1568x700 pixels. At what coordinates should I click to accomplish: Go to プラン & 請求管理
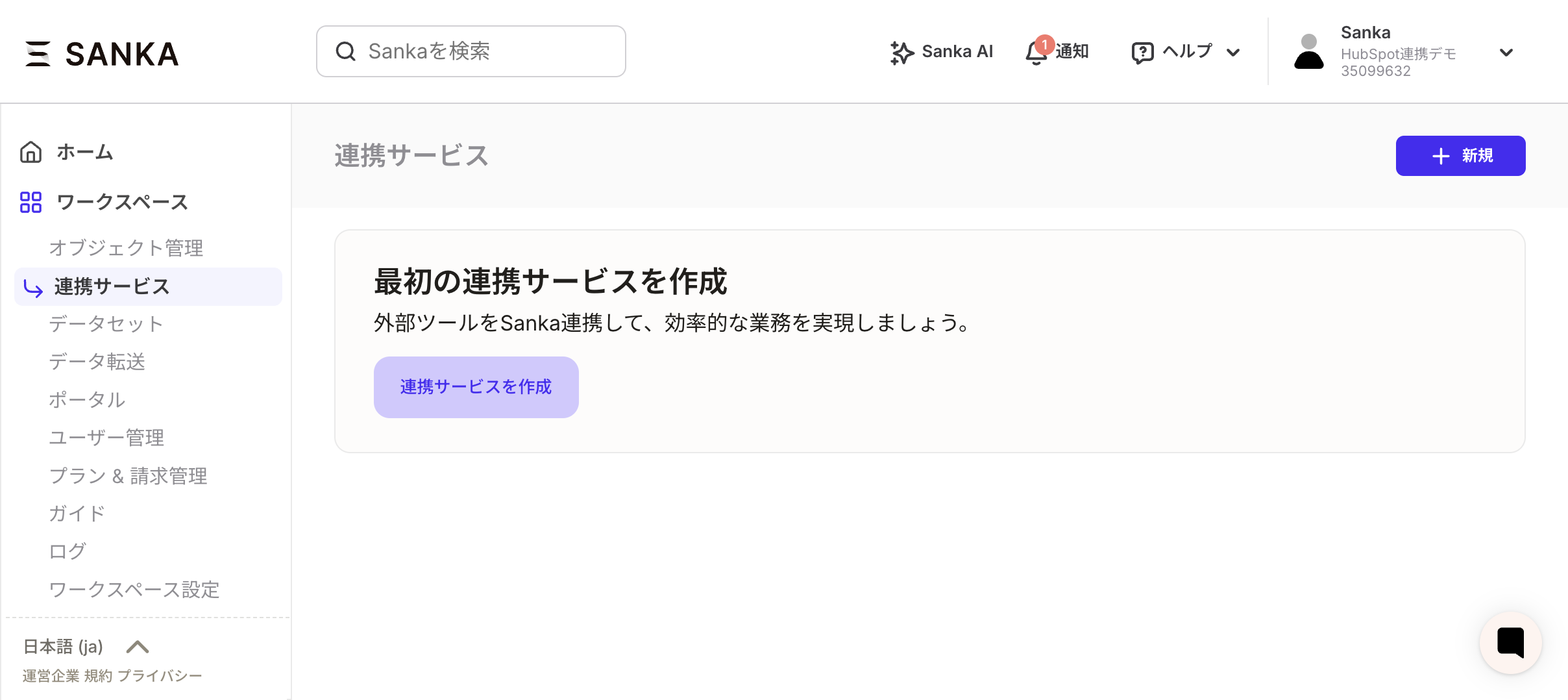128,476
